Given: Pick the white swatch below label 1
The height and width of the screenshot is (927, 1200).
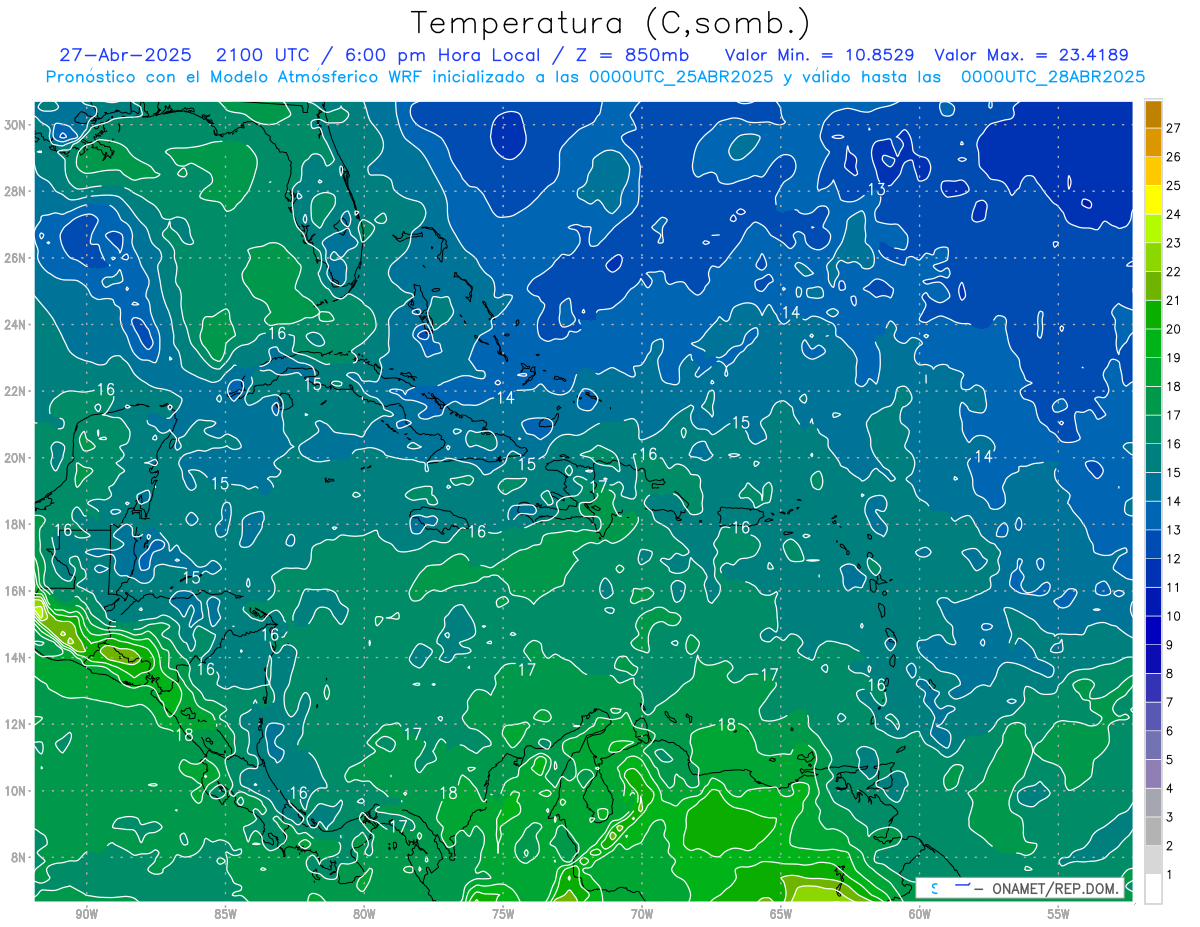Looking at the screenshot, I should click(1153, 889).
